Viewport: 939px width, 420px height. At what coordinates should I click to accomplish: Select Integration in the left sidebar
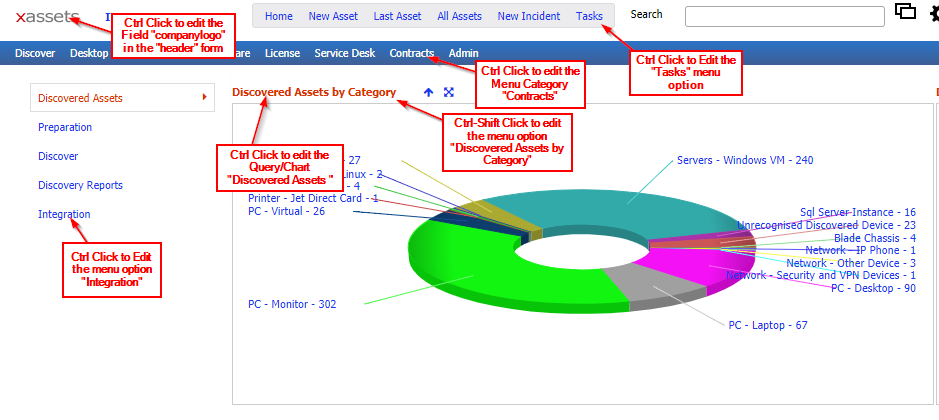click(x=64, y=214)
